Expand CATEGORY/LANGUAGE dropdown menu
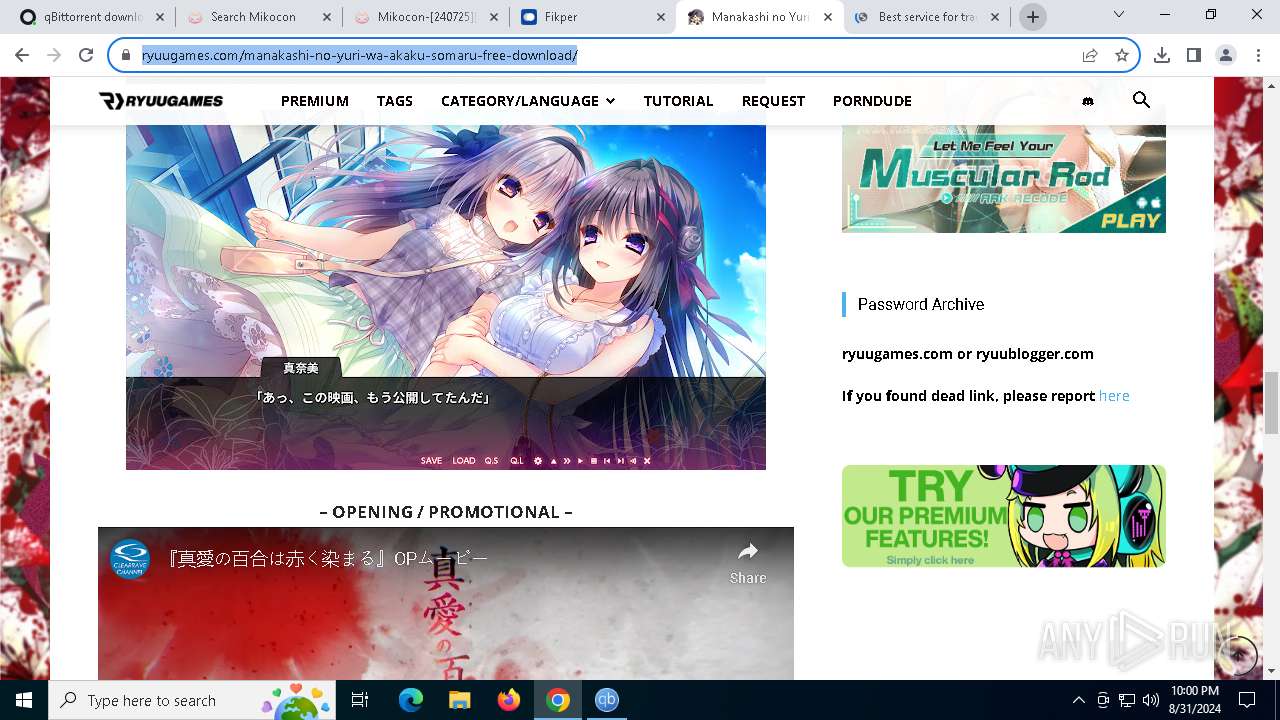Image resolution: width=1280 pixels, height=720 pixels. point(528,101)
